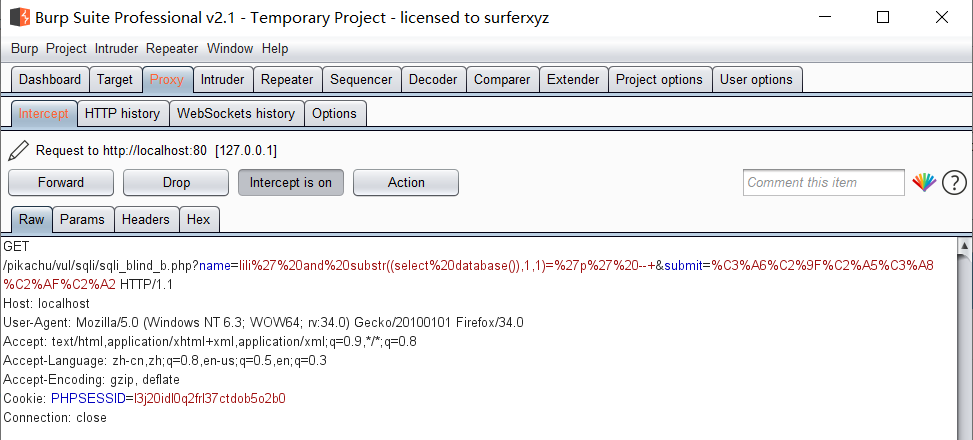
Task: Open the Window menu
Action: click(x=230, y=48)
